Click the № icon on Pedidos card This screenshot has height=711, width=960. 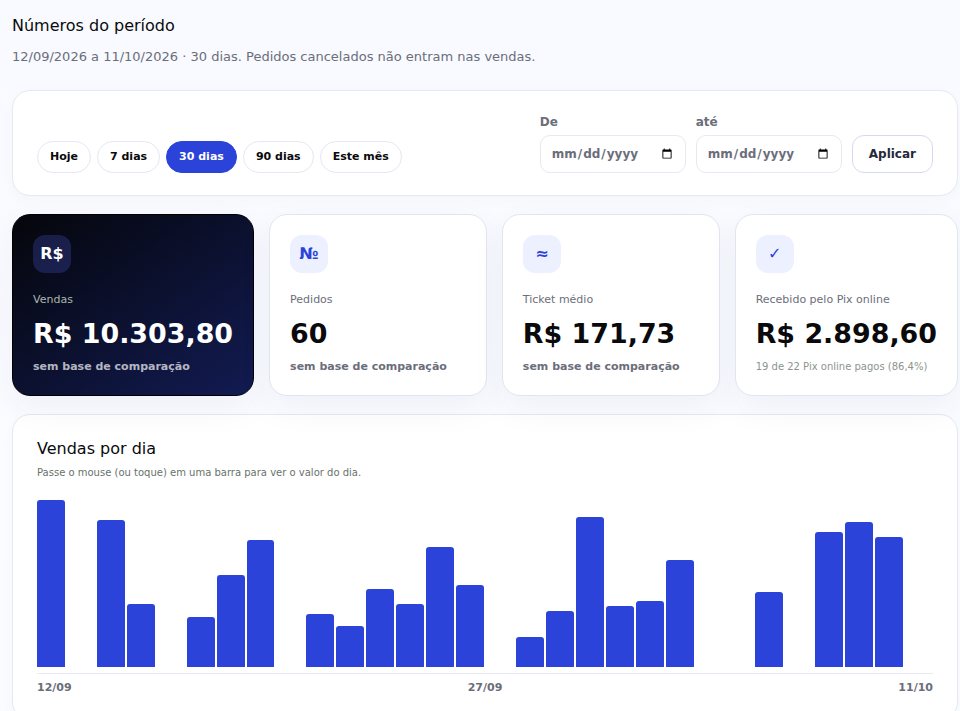point(309,254)
